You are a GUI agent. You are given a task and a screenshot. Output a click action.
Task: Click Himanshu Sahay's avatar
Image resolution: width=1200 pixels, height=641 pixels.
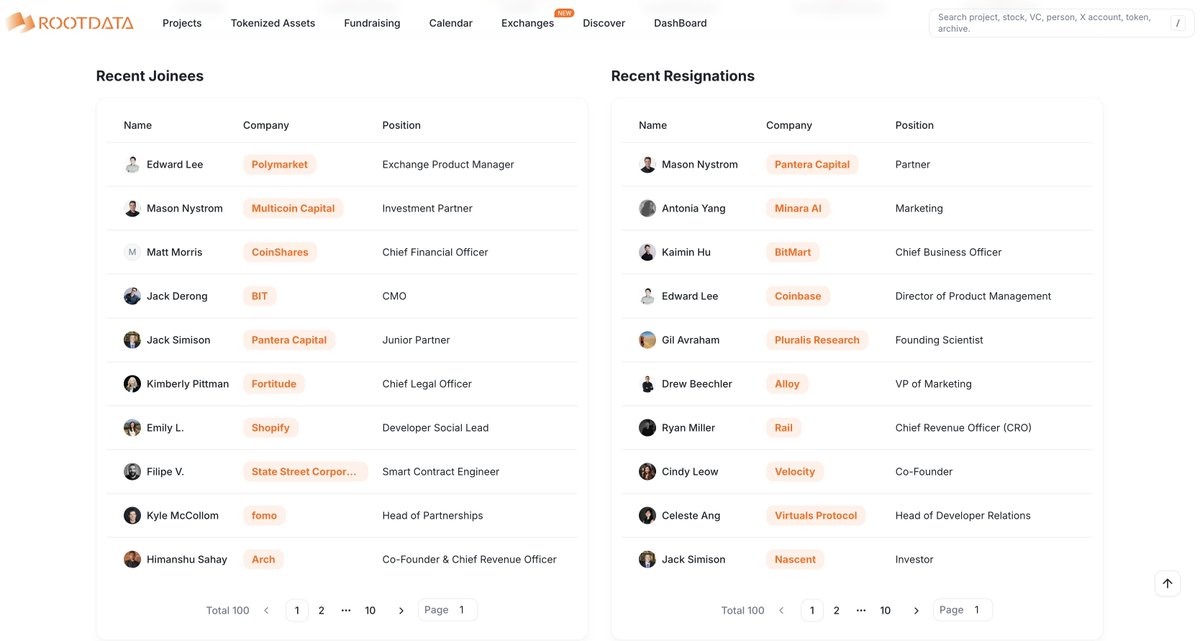[x=132, y=560]
